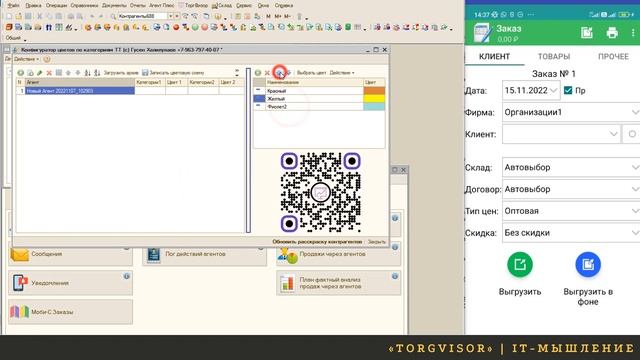Viewport: 640px width, 360px height.
Task: Add a new color with green plus
Action: click(258, 73)
